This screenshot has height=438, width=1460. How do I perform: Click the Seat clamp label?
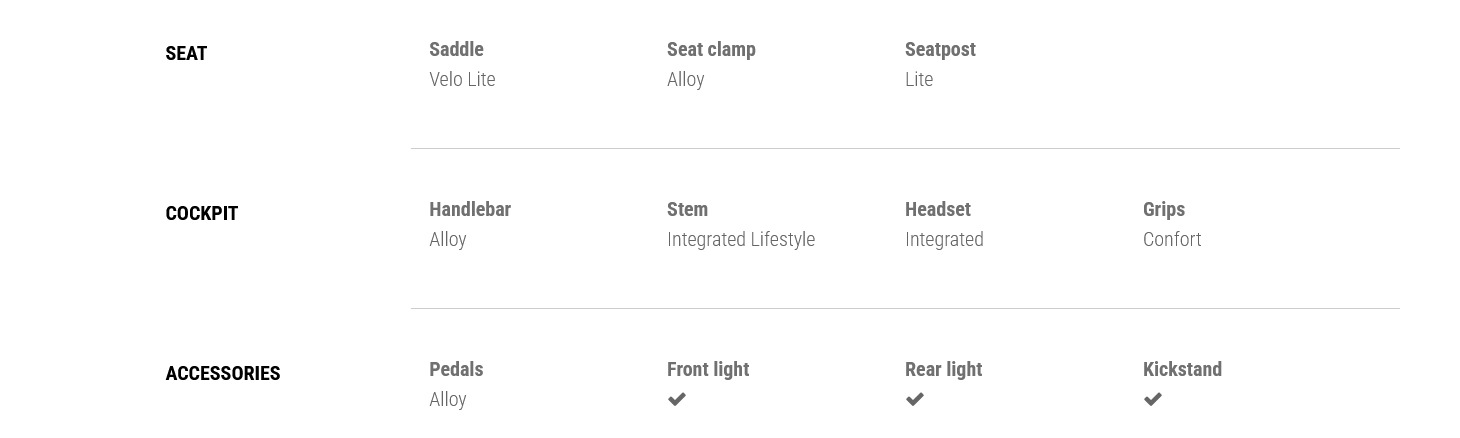pyautogui.click(x=711, y=49)
